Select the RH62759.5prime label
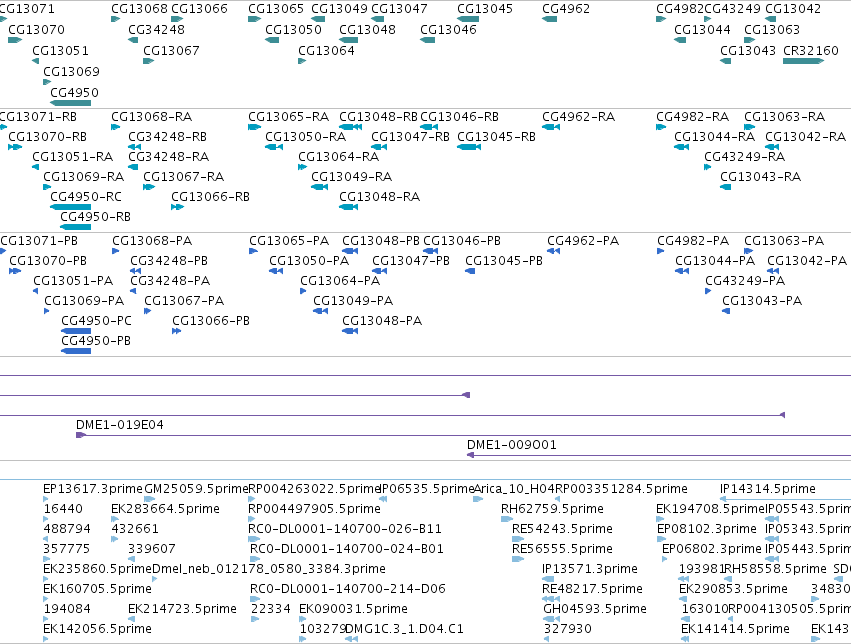 pos(552,508)
